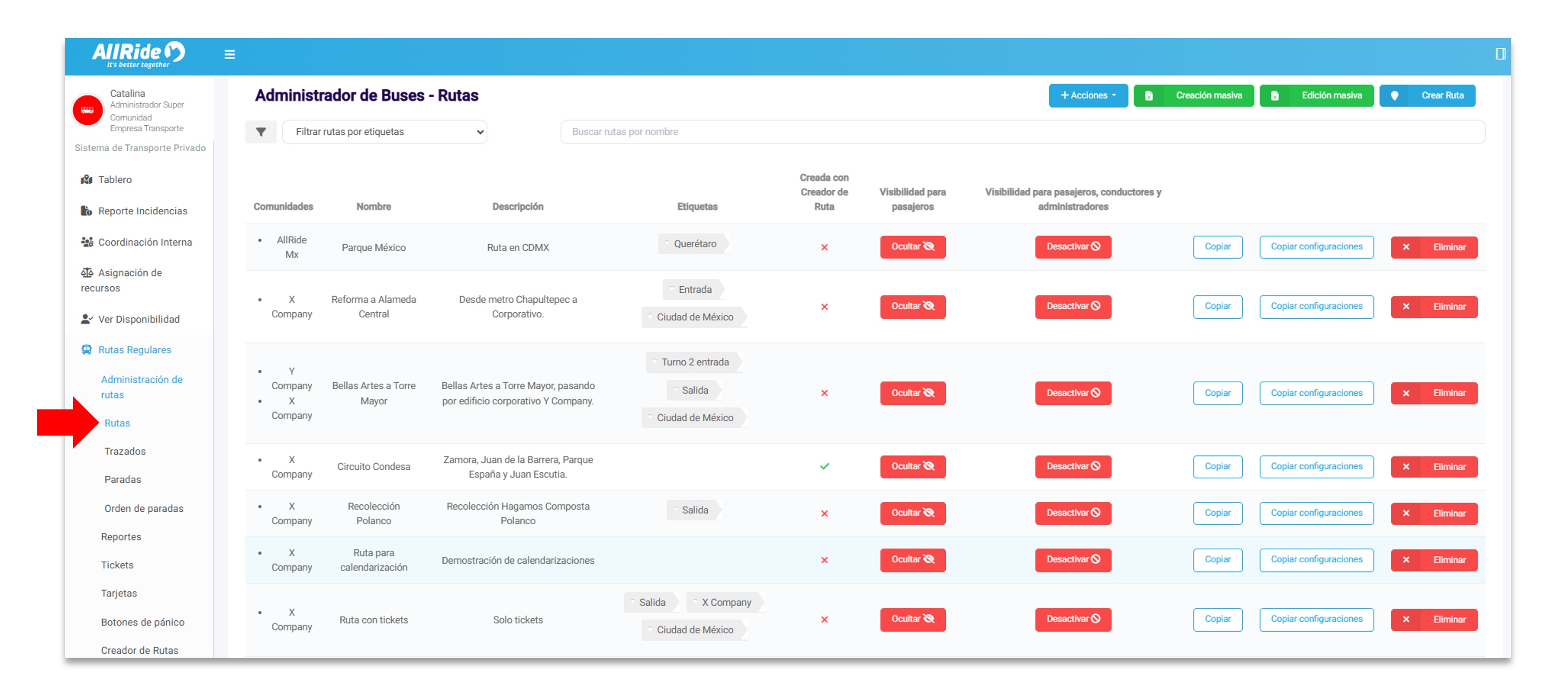Click the AllRide logo
The width and height of the screenshot is (1568, 697).
(x=139, y=55)
